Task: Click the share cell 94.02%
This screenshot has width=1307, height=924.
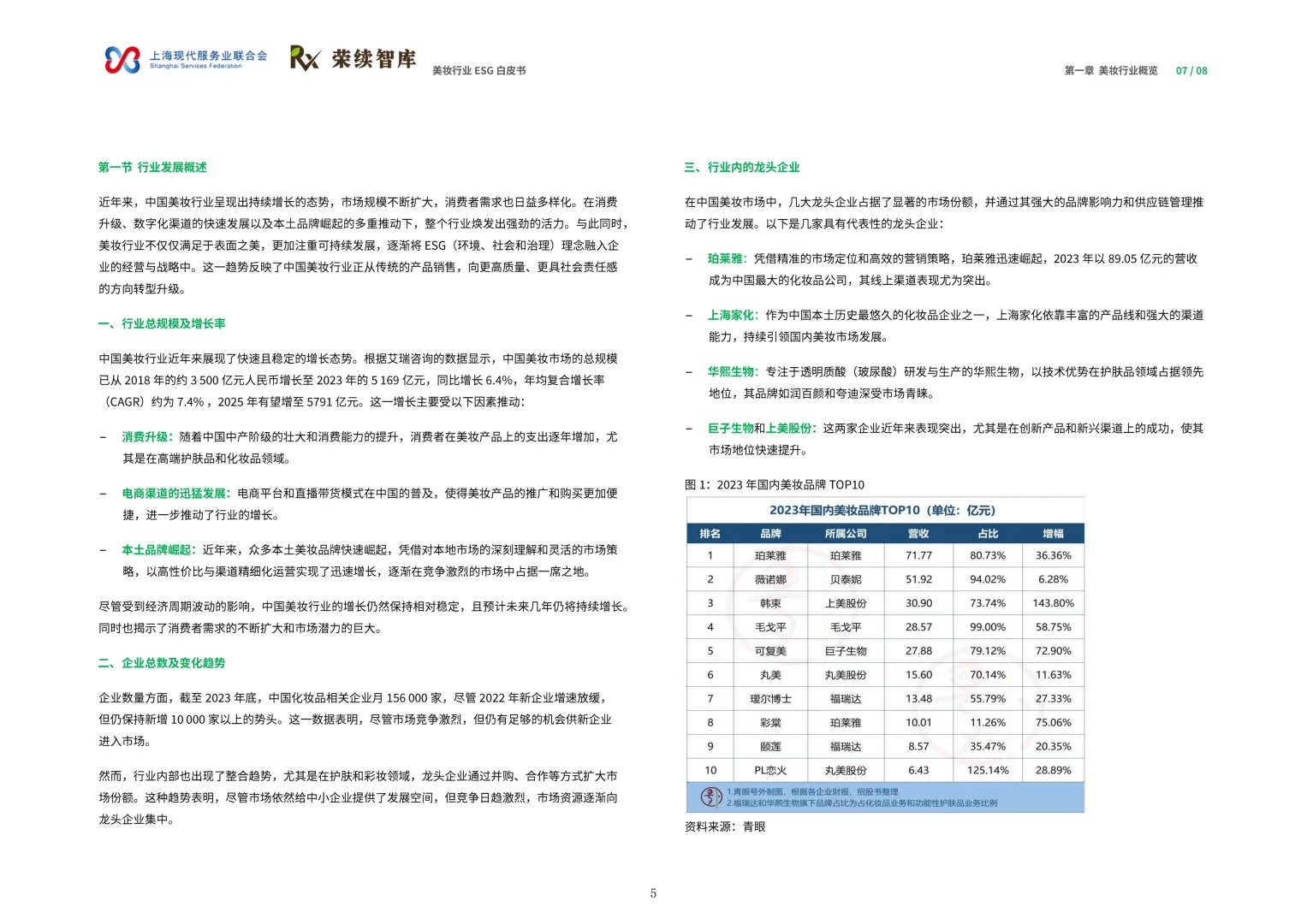Action: point(988,580)
